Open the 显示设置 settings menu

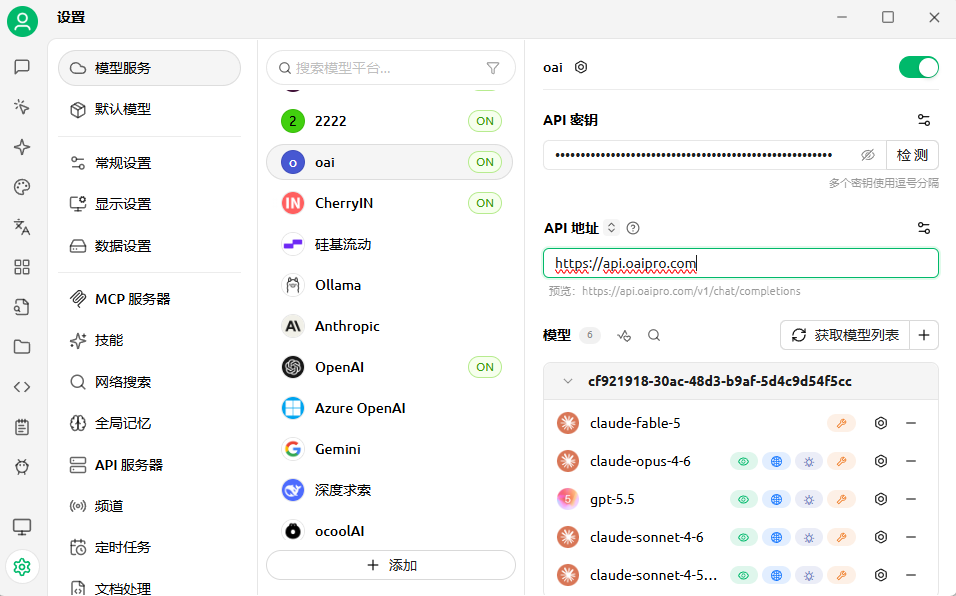149,204
